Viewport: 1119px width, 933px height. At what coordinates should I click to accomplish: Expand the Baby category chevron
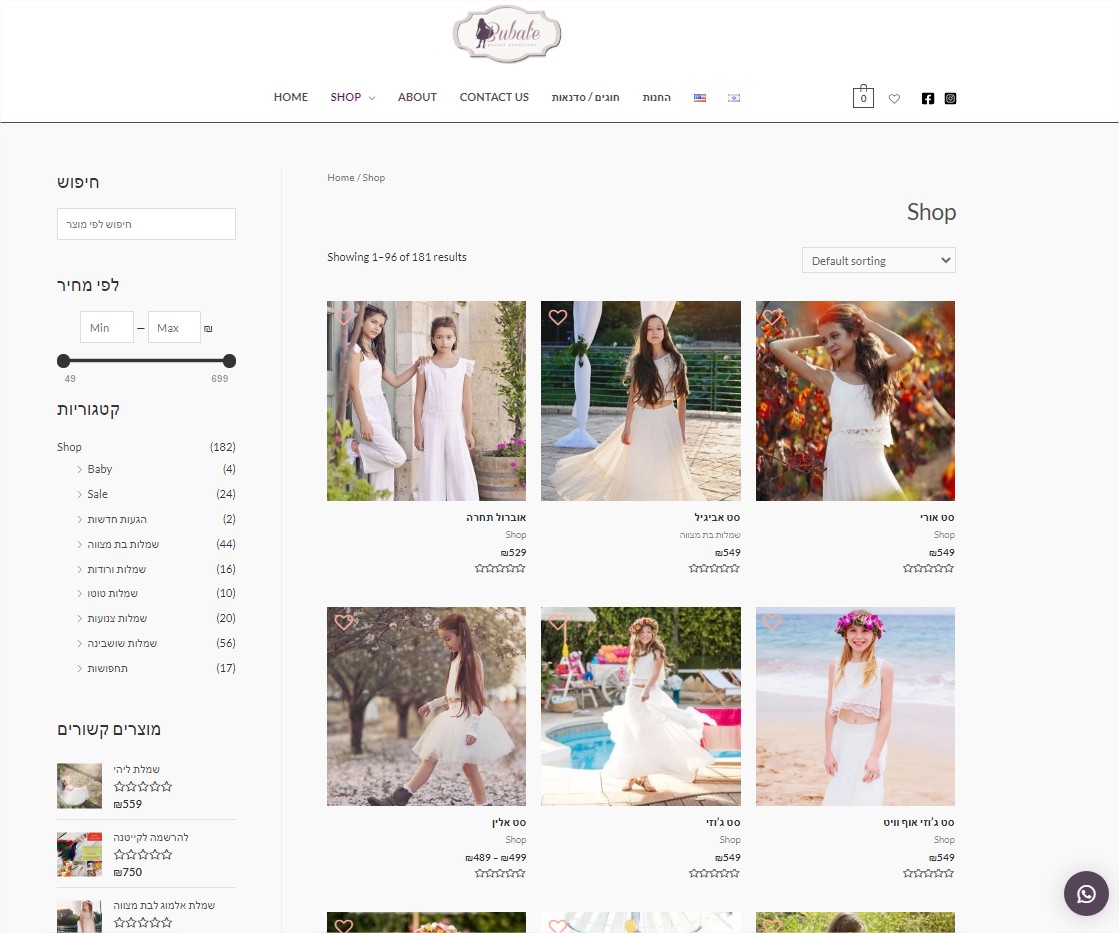79,469
